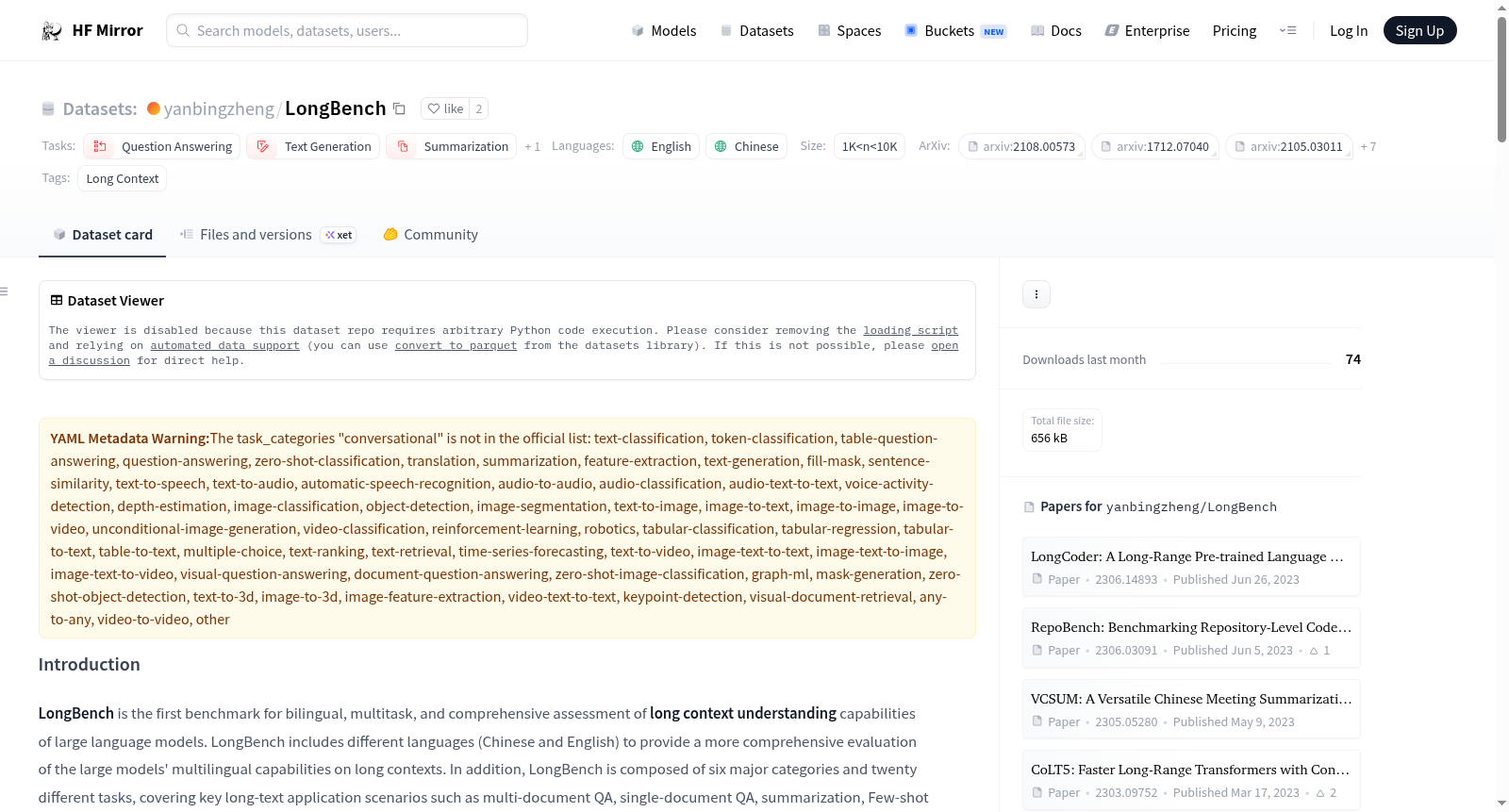1509x812 pixels.
Task: Open the Buckets NEW nav item
Action: point(955,31)
